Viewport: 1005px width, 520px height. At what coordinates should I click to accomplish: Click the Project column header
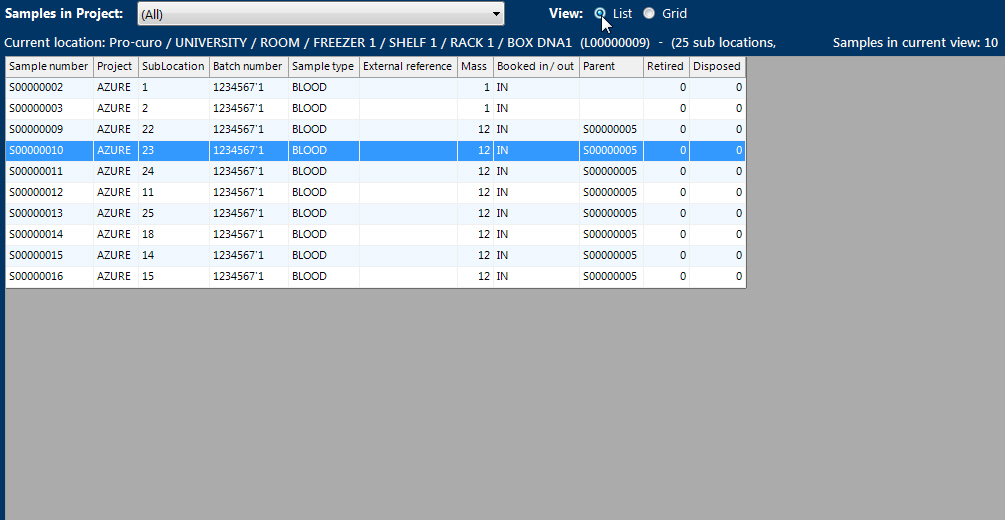point(115,67)
